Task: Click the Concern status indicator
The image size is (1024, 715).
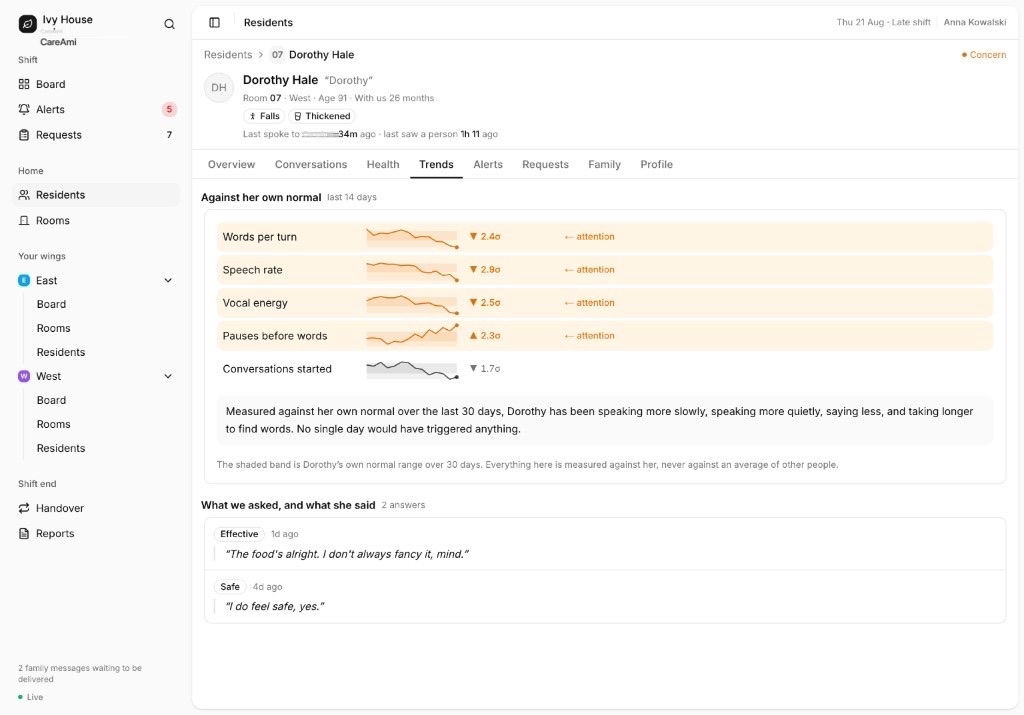Action: tap(984, 55)
